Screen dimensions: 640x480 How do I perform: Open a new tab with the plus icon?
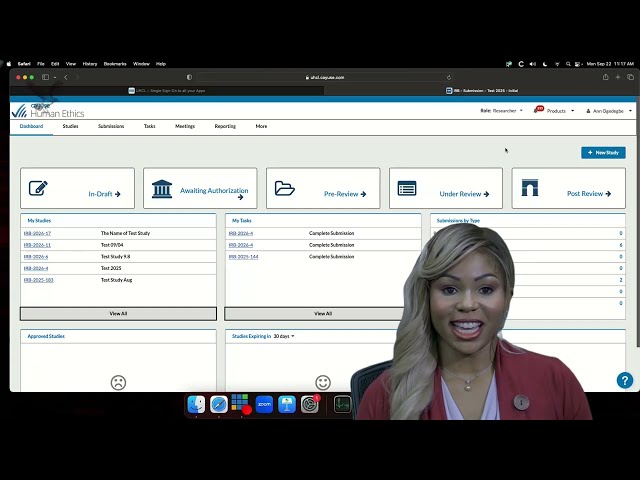click(618, 77)
